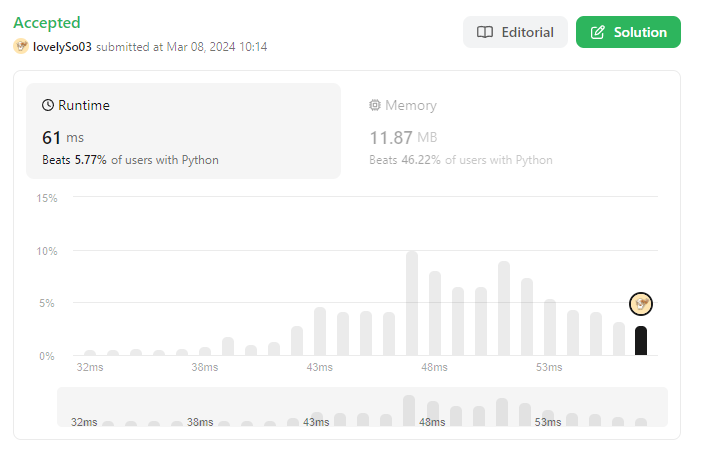Click the 32ms label on main chart axis

click(90, 368)
